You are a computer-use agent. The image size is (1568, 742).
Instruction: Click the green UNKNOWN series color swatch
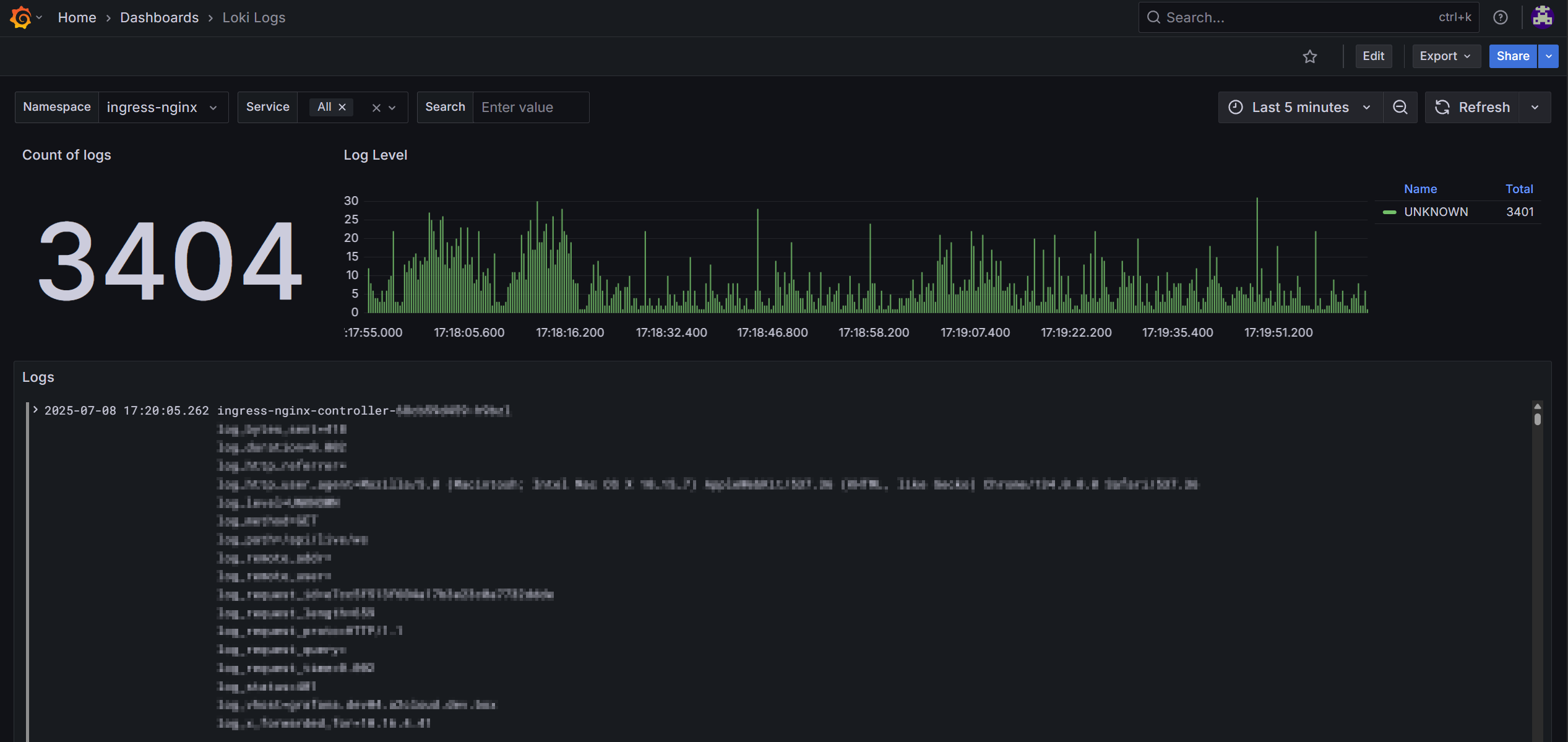(1389, 212)
